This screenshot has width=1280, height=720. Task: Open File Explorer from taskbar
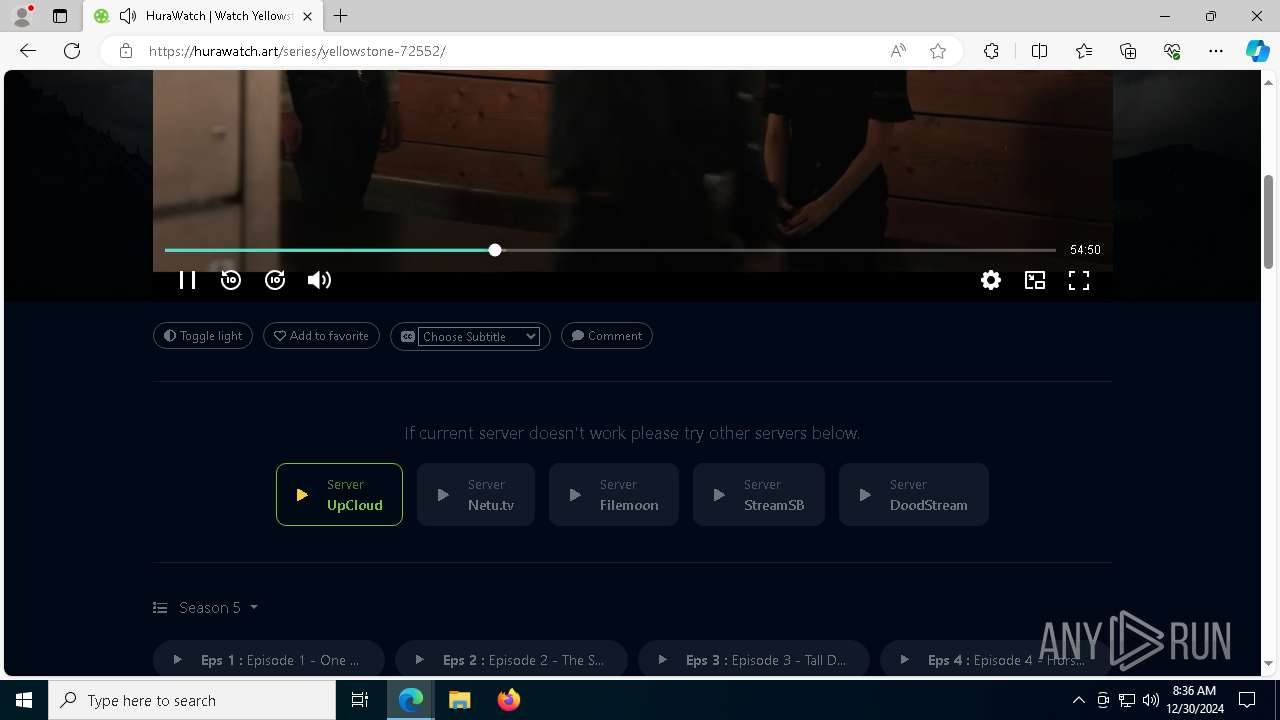(459, 700)
